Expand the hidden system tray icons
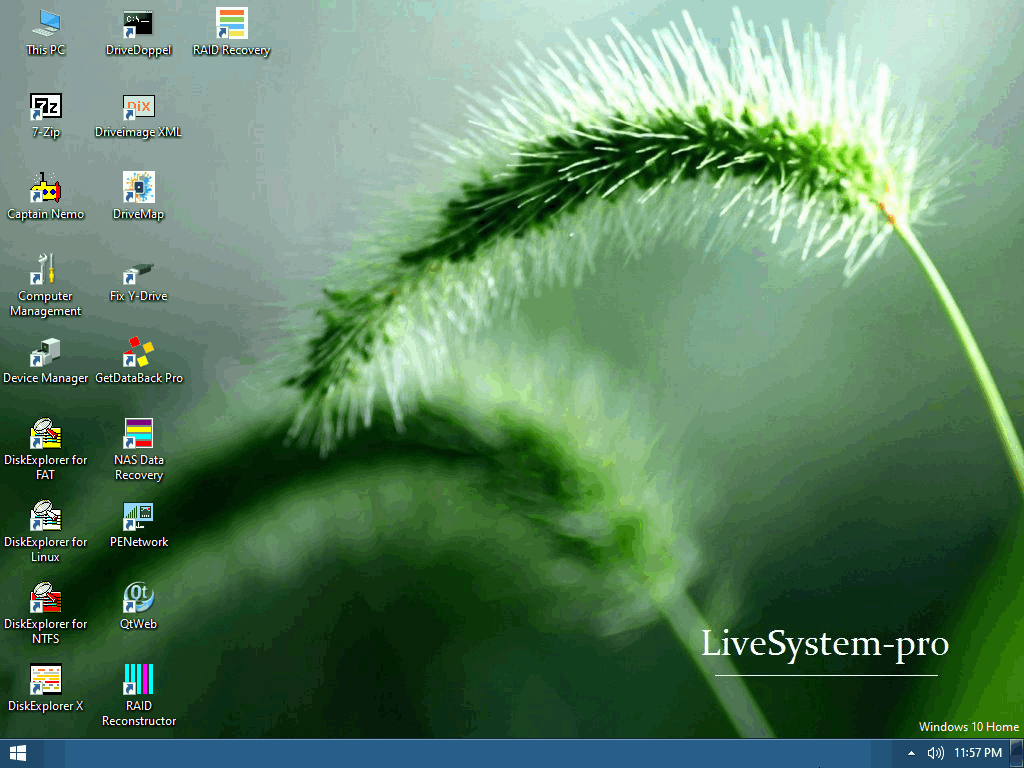Viewport: 1024px width, 768px height. click(911, 753)
